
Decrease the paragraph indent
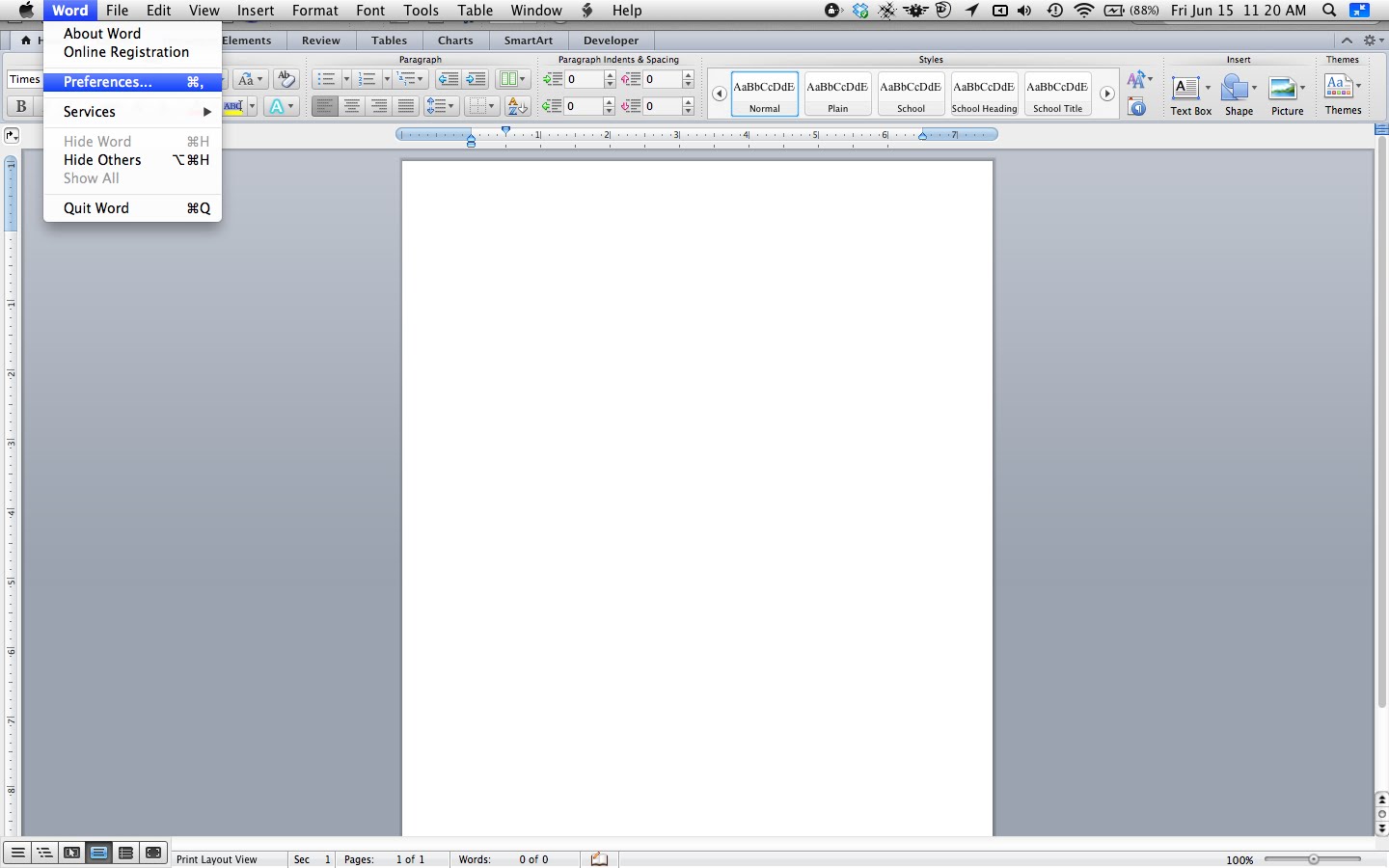click(x=448, y=79)
